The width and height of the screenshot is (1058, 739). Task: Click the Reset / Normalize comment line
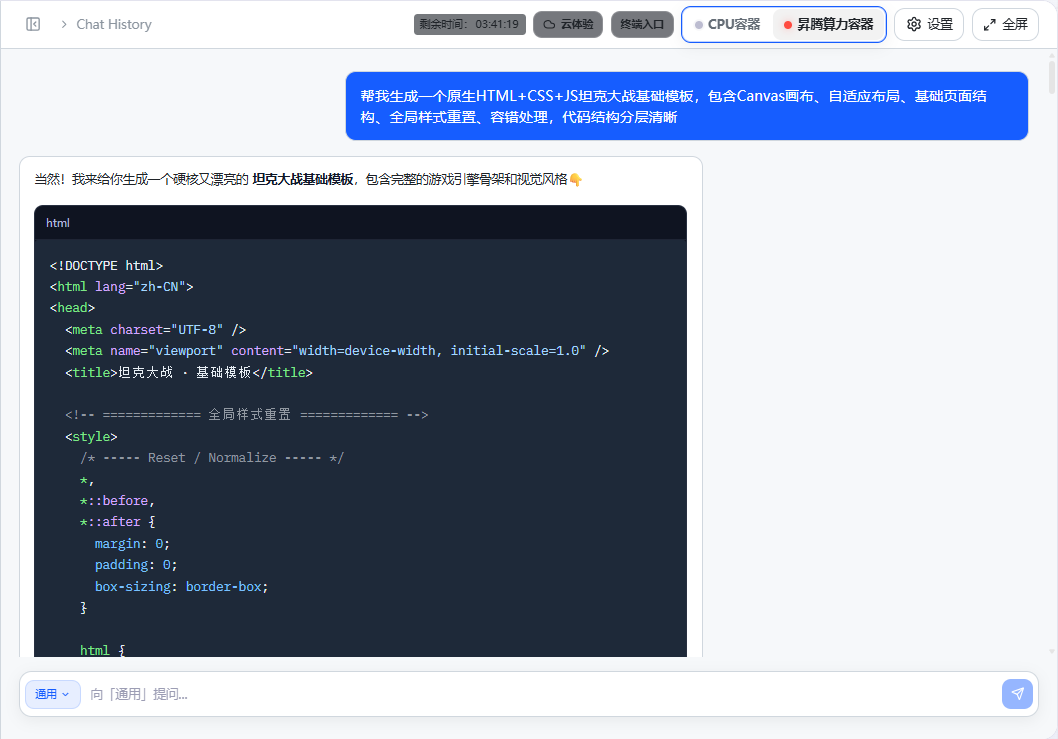[213, 458]
